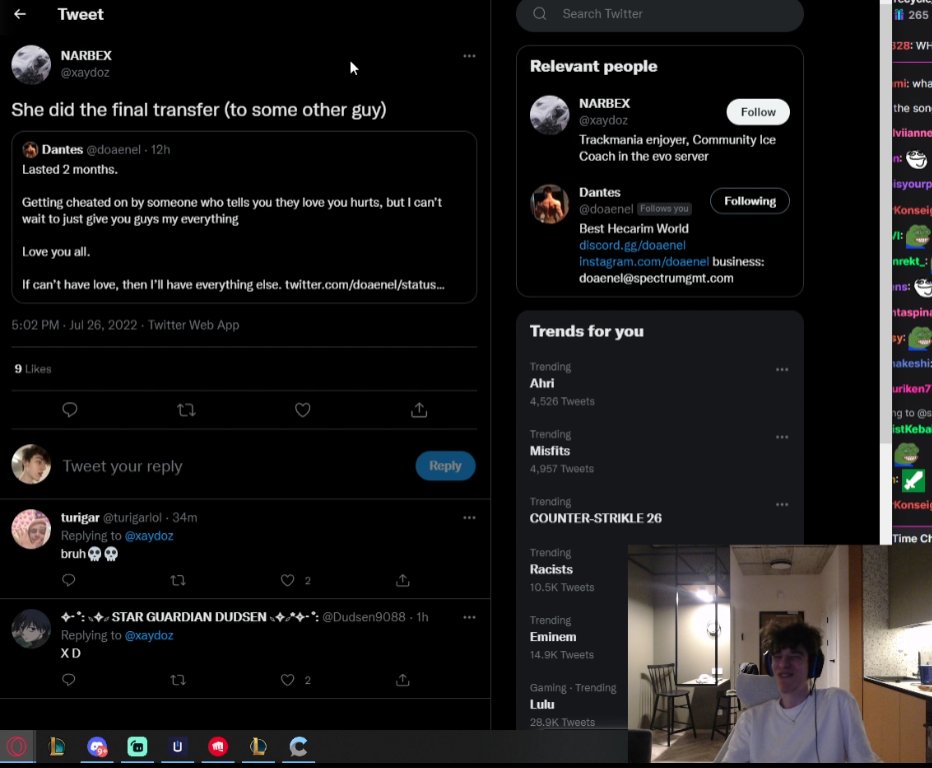This screenshot has width=932, height=768.
Task: Open the C-shaped app icon in taskbar
Action: coord(298,747)
